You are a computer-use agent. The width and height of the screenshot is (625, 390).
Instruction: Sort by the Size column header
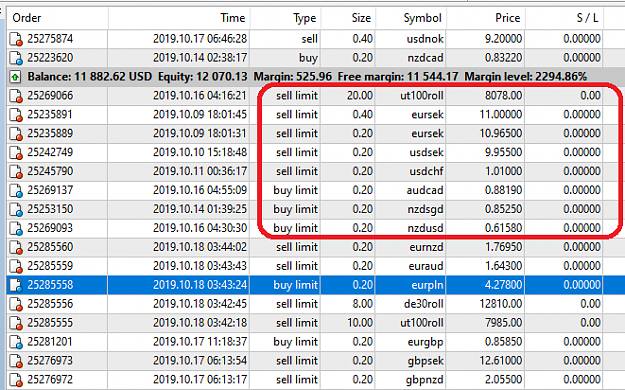(348, 18)
